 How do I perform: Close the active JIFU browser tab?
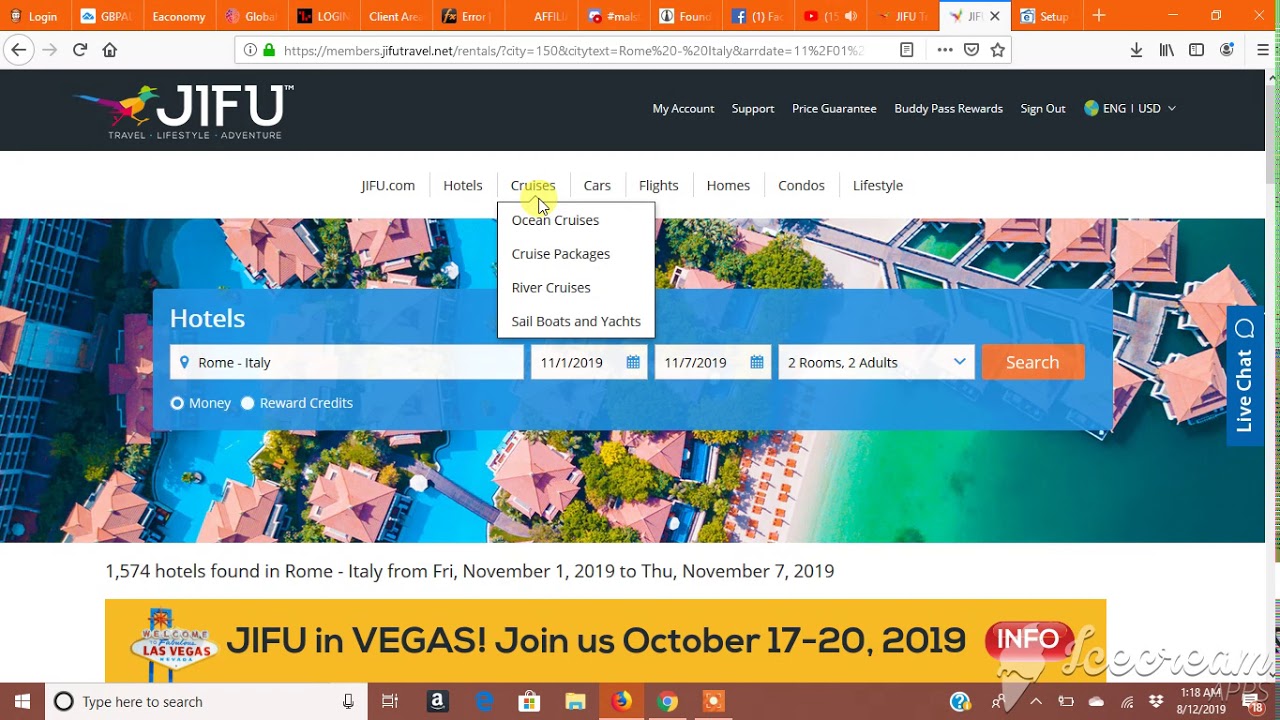(994, 16)
